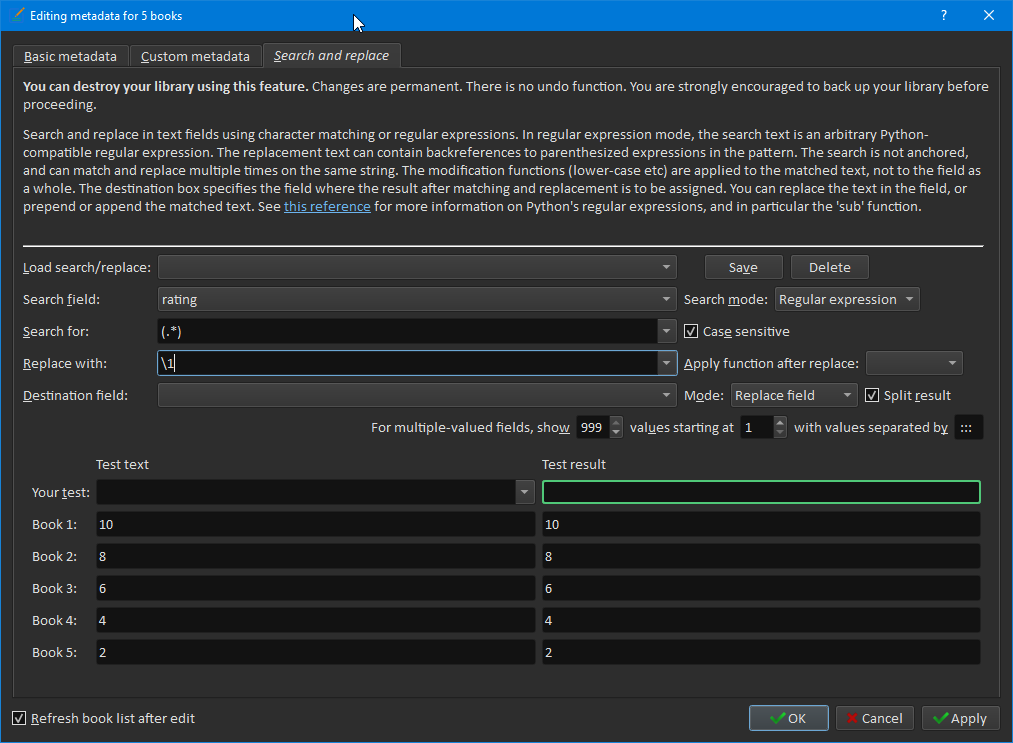Click into the Replace with text field
The image size is (1013, 743).
click(x=408, y=363)
